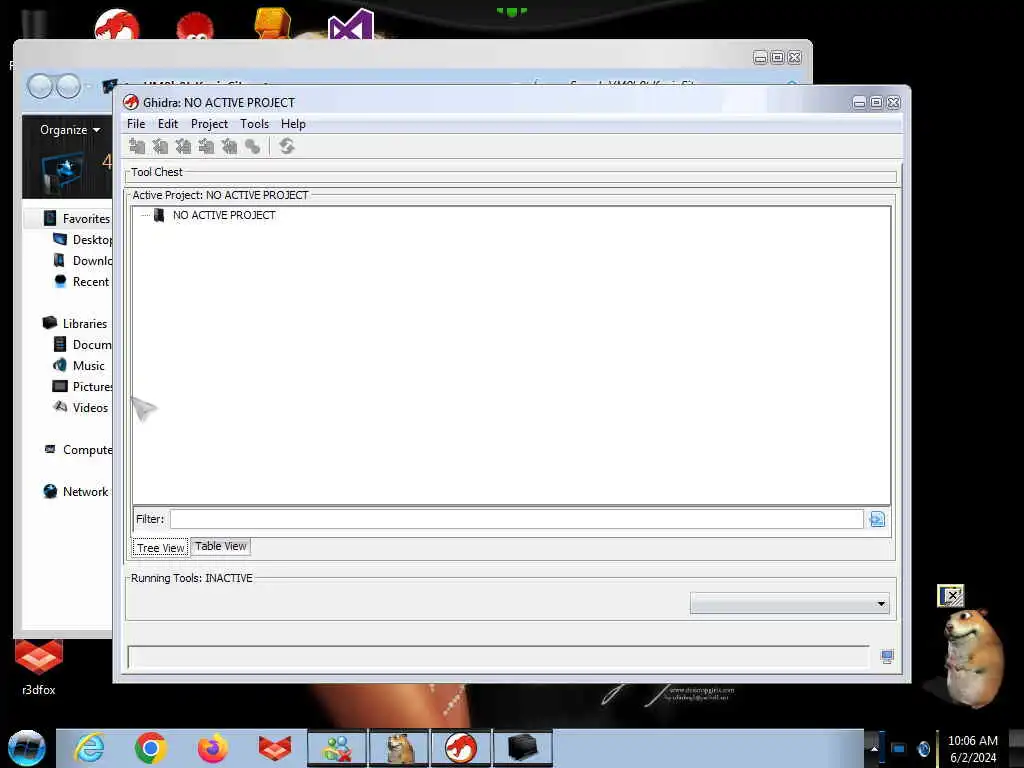Close the Ghidra window
The width and height of the screenshot is (1024, 768).
pos(893,103)
